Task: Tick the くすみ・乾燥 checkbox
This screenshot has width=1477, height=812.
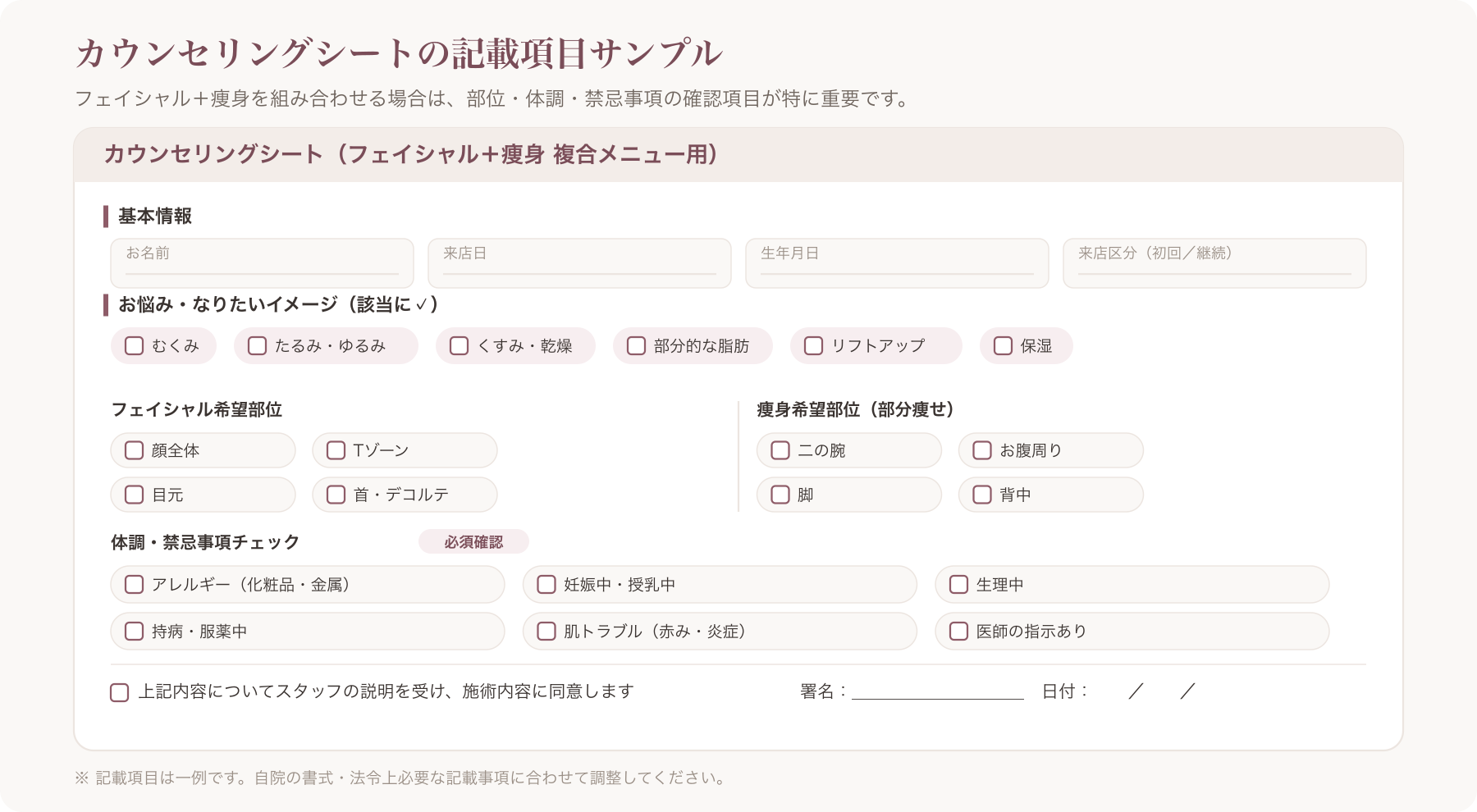Action: pos(460,345)
